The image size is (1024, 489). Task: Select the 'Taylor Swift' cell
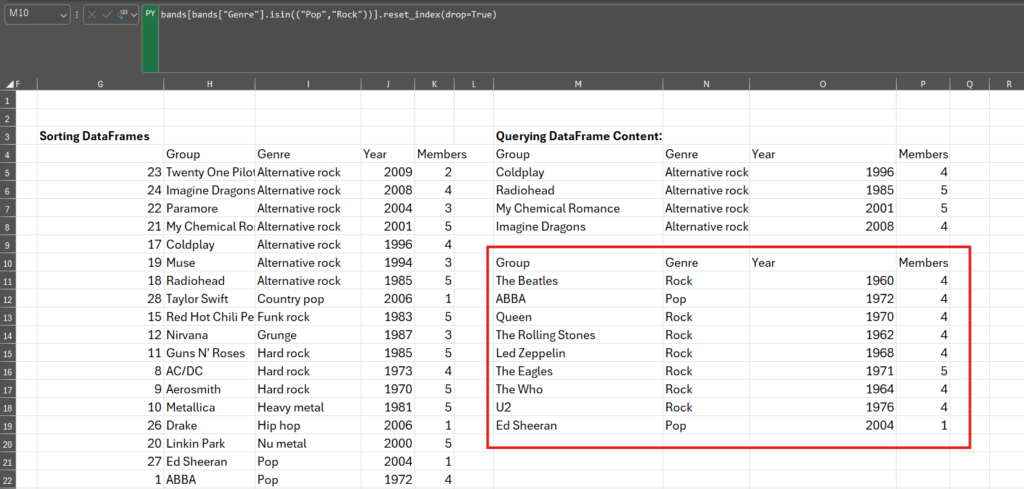209,299
